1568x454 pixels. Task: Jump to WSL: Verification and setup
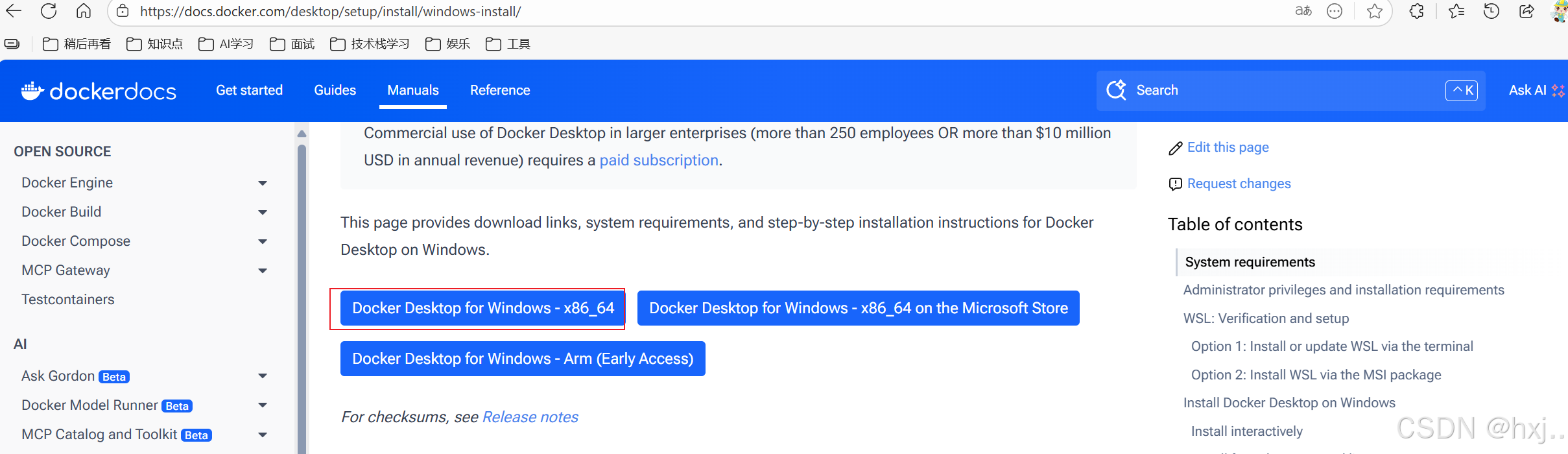pos(1266,318)
